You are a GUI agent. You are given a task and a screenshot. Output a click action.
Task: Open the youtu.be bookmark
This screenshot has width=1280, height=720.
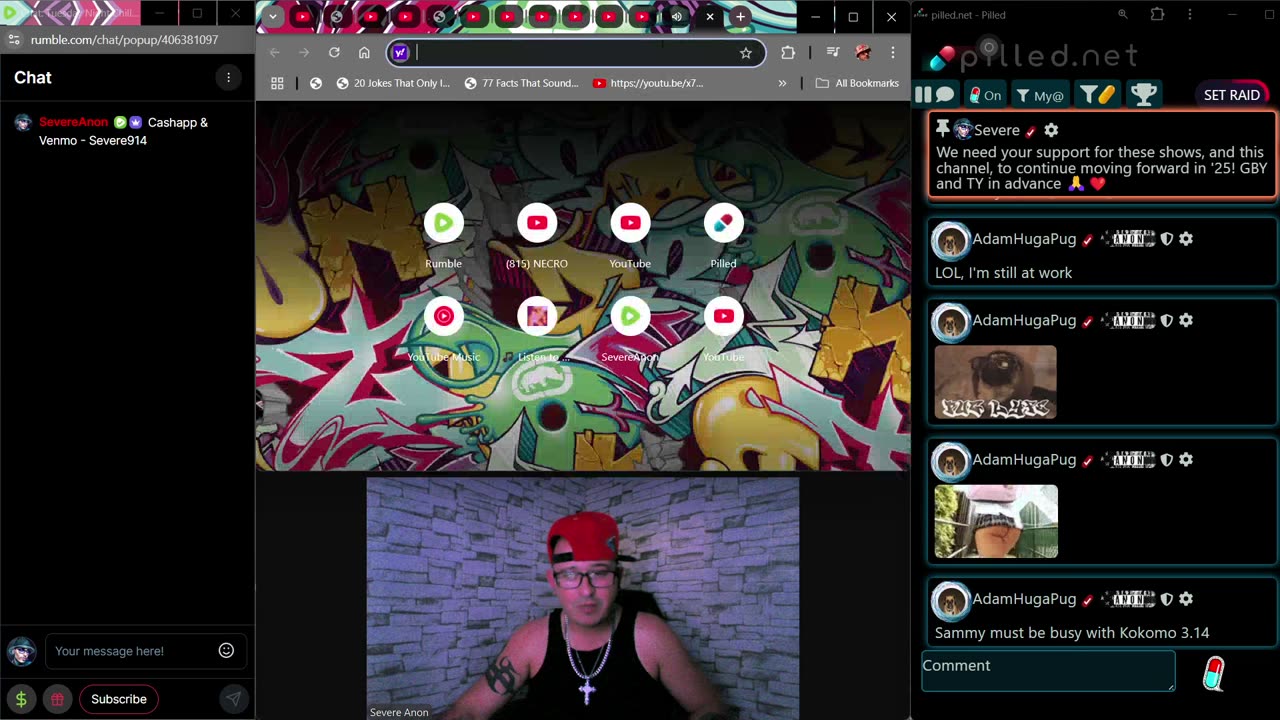[648, 83]
